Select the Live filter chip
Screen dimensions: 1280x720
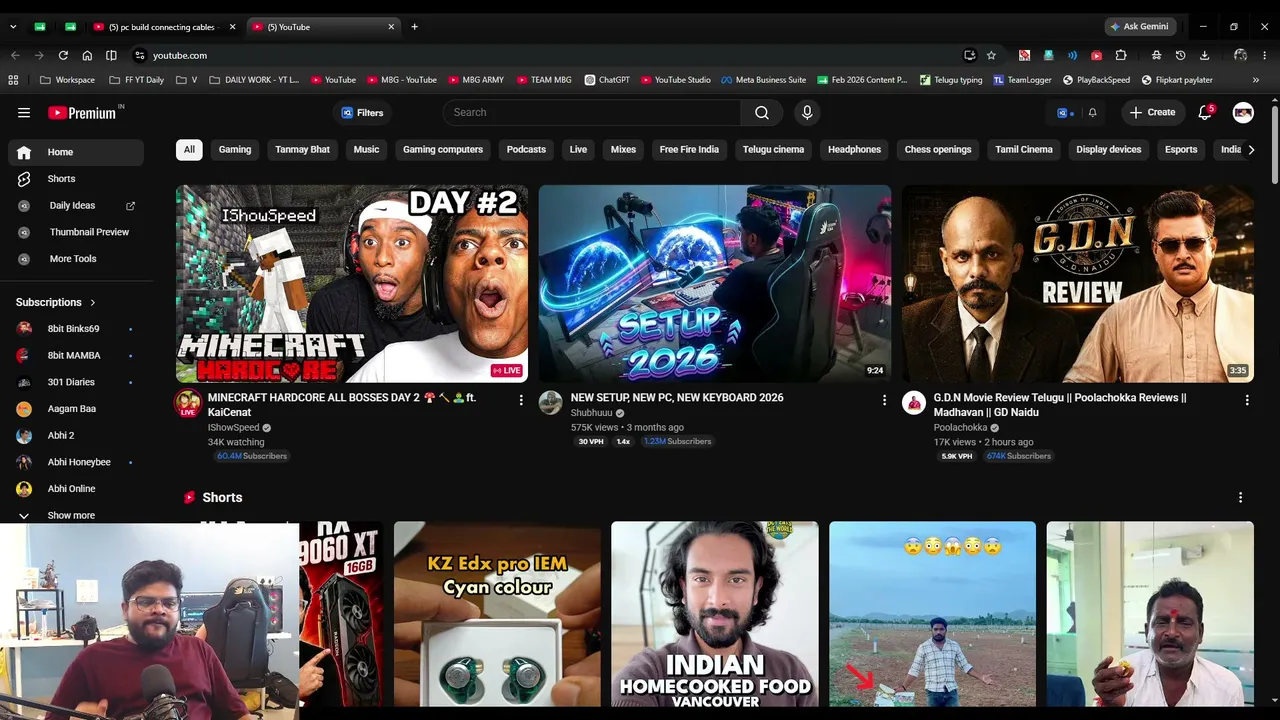coord(578,150)
